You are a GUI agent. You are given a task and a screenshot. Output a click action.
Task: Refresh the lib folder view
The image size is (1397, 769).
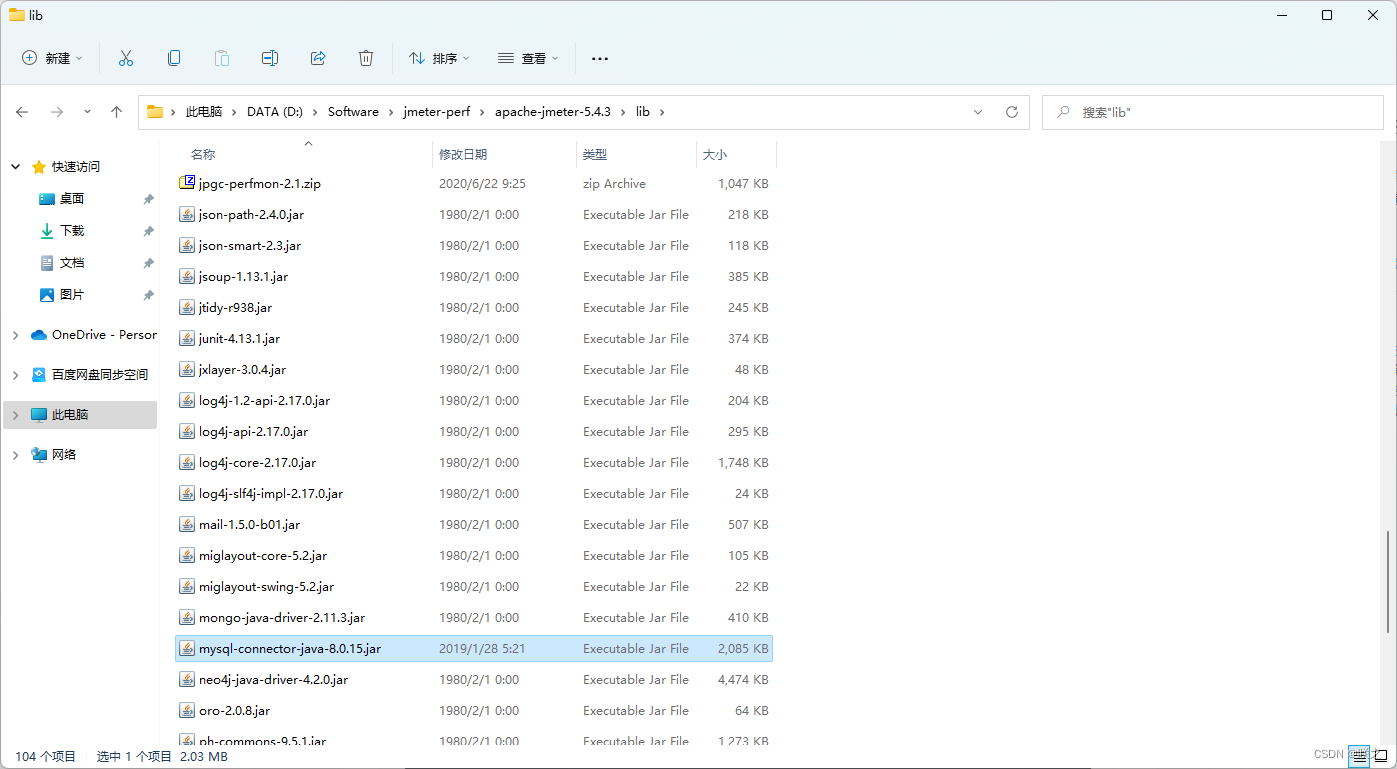[x=1012, y=112]
